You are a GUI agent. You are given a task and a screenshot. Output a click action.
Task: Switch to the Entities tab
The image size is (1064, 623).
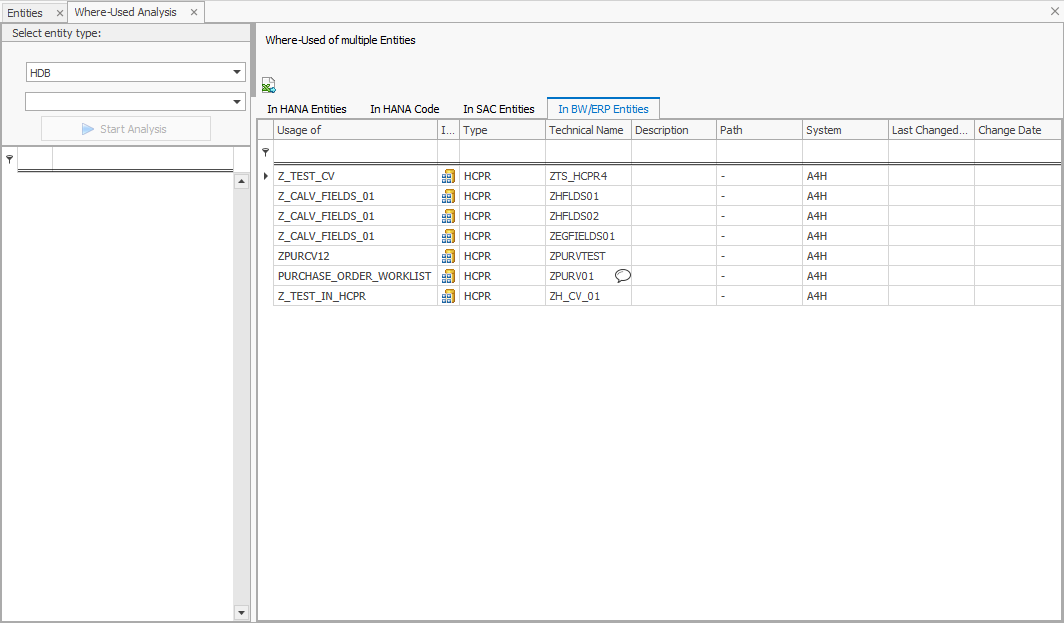click(25, 13)
